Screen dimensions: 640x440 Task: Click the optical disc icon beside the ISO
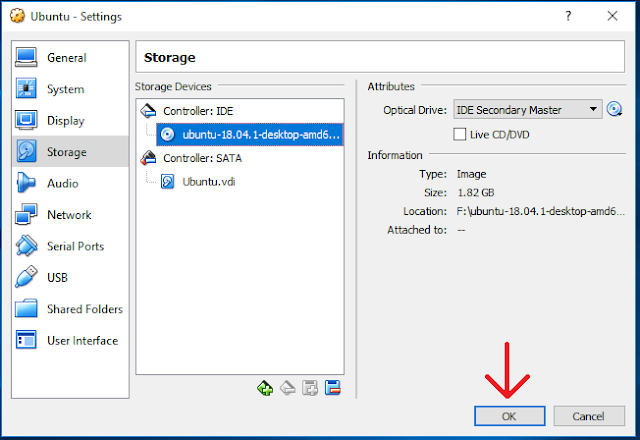coord(167,134)
